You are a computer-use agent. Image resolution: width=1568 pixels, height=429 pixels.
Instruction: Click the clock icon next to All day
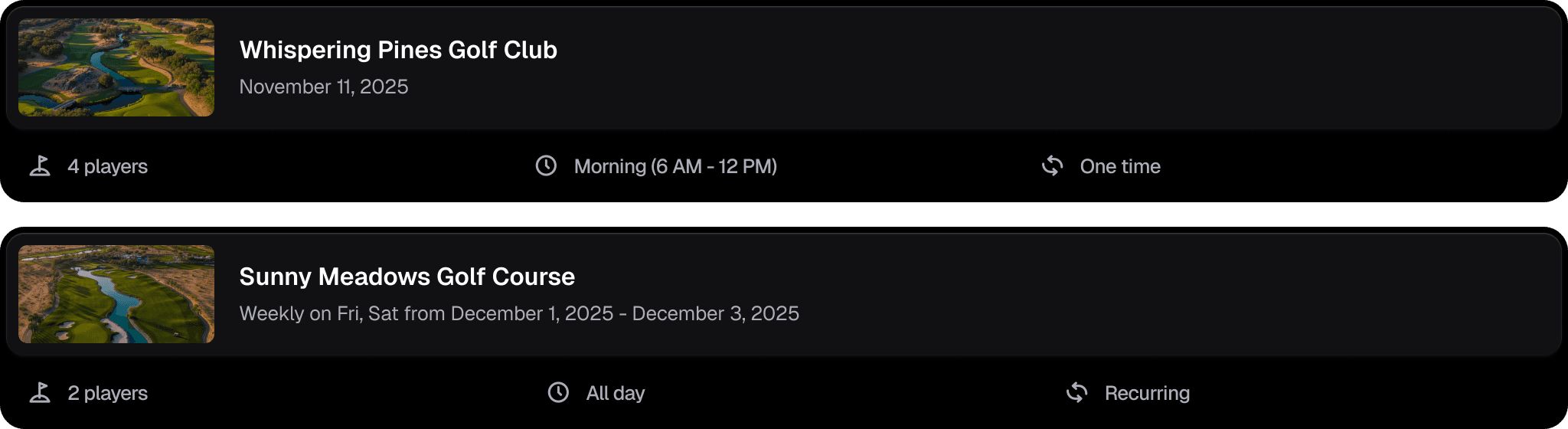click(x=558, y=392)
